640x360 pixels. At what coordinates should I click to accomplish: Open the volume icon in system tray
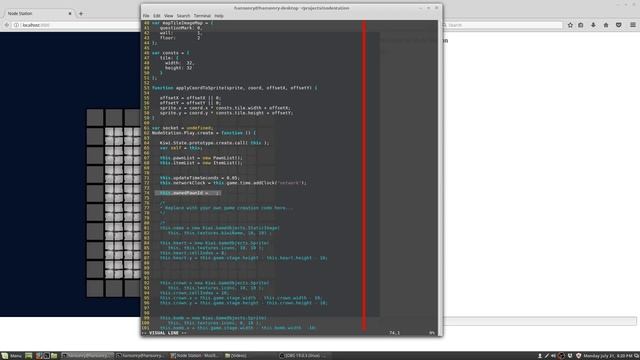point(553,356)
